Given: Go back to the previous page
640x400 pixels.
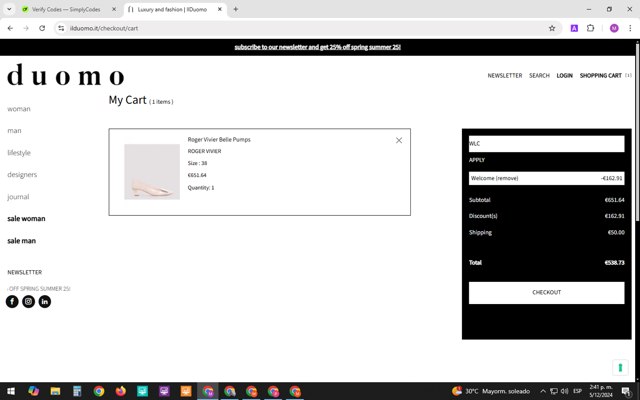Looking at the screenshot, I should tap(10, 28).
